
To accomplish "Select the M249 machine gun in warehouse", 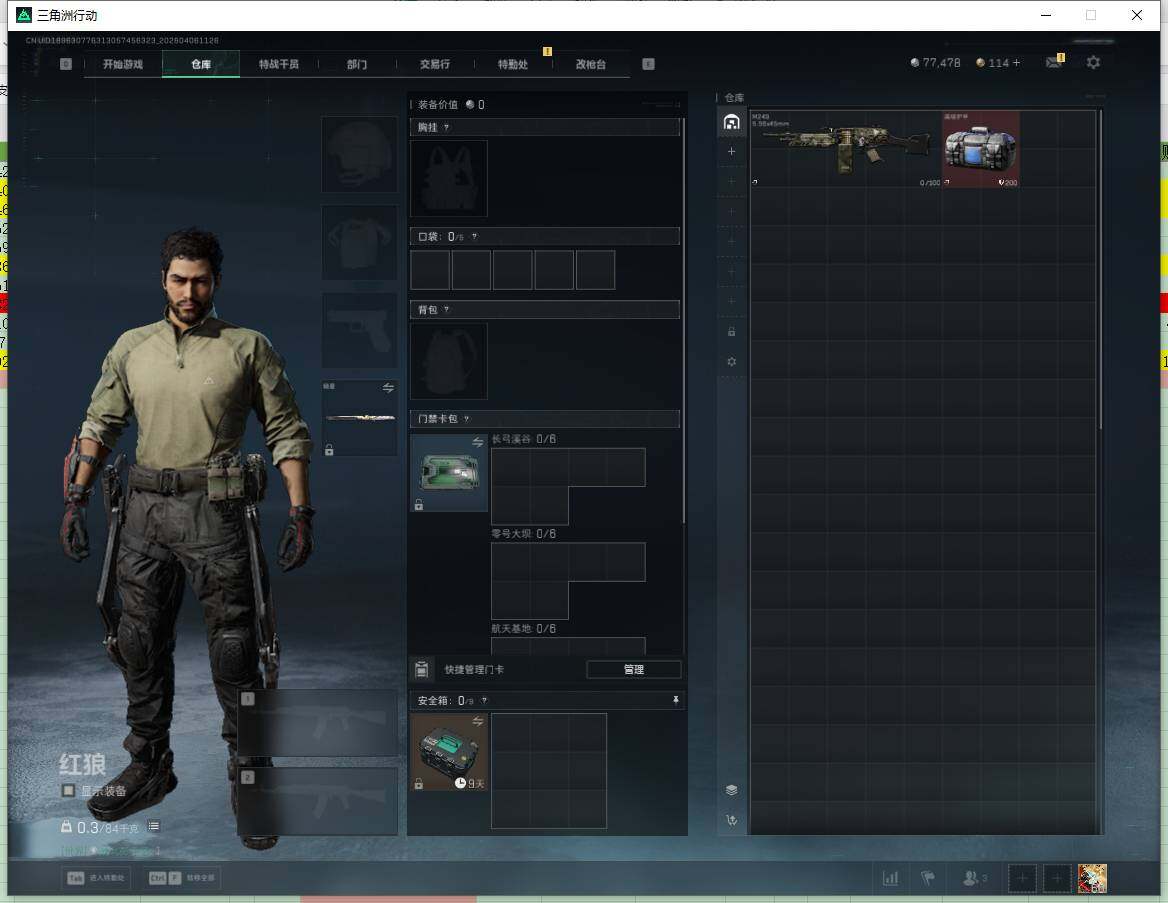I will [845, 148].
